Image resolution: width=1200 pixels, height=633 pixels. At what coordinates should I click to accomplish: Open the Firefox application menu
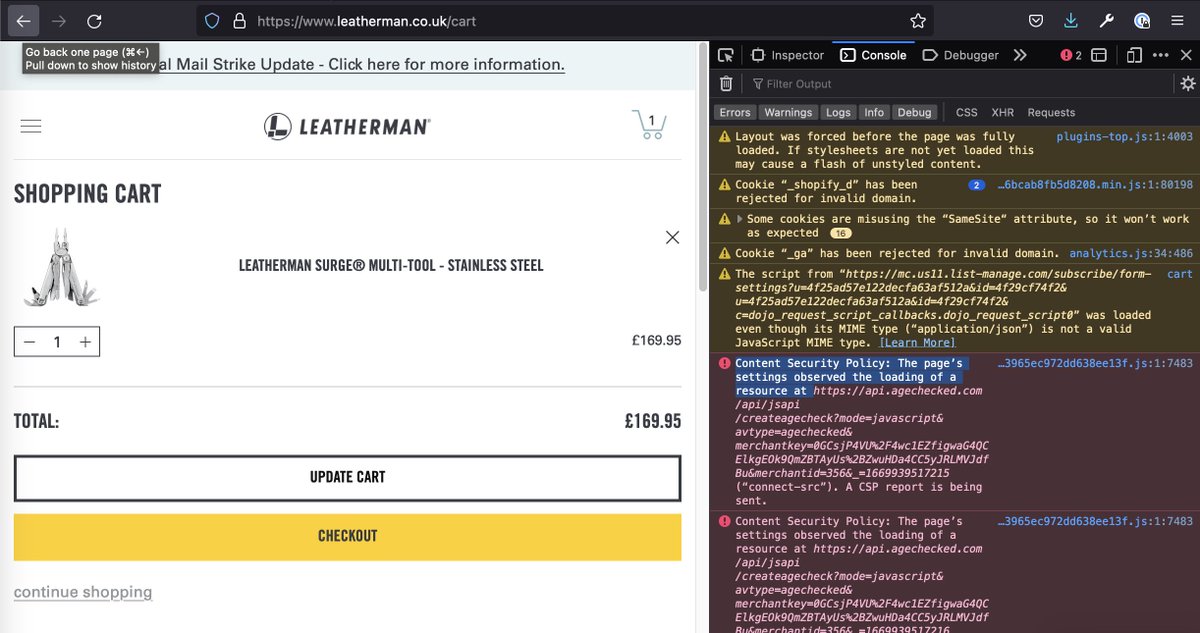coord(1177,20)
